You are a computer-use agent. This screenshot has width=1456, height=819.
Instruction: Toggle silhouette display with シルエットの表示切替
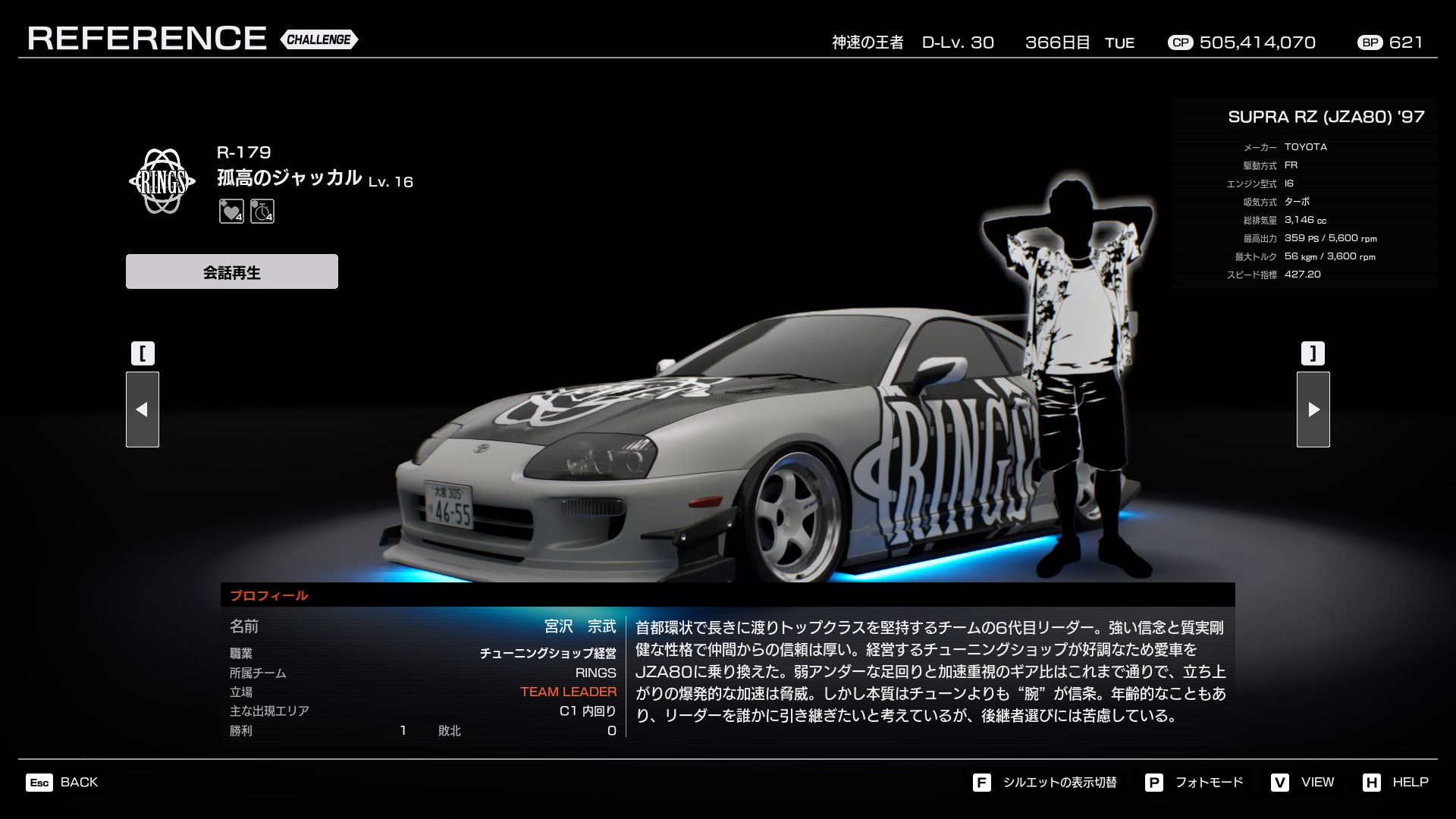coord(1059,783)
